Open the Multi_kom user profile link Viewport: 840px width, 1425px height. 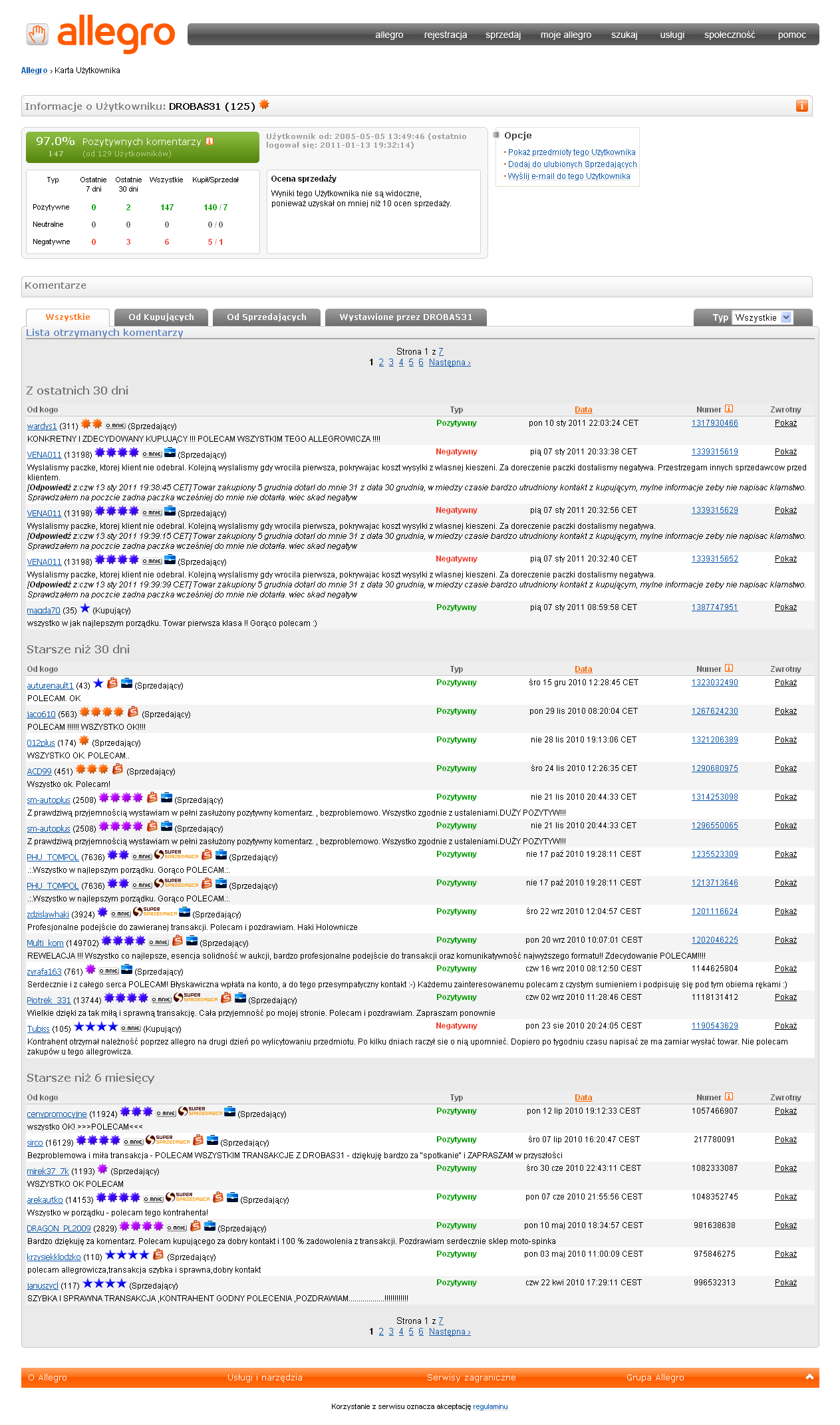45,943
